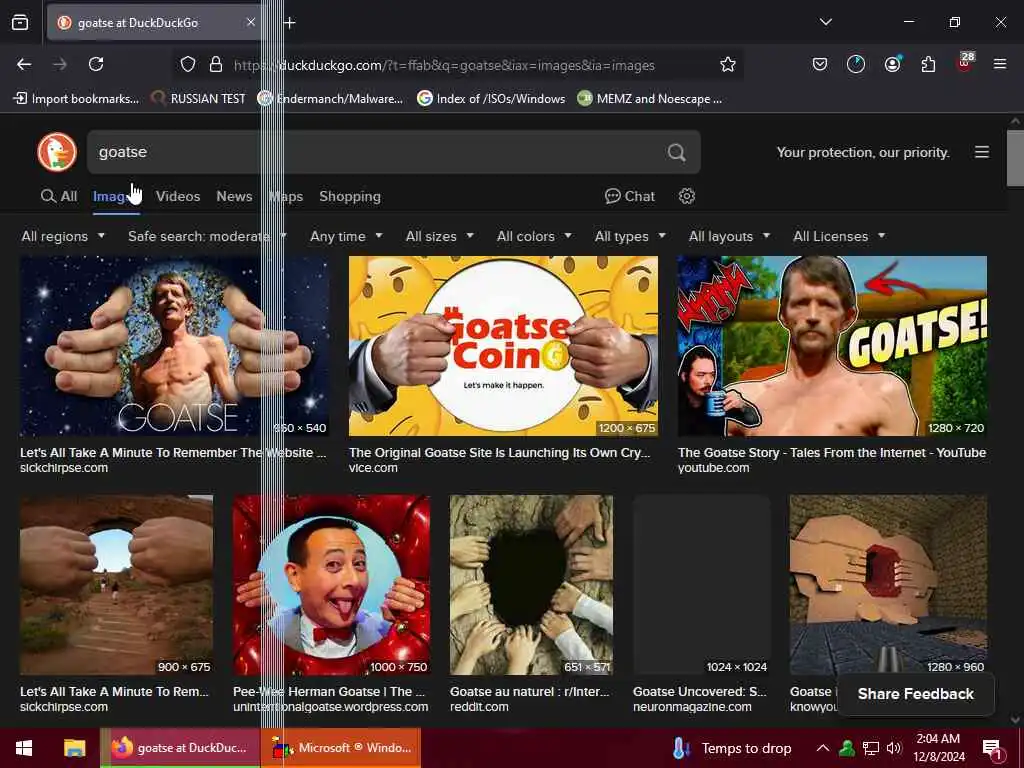The height and width of the screenshot is (768, 1024).
Task: Open the Pee-Wee Herman image thumbnail
Action: 331,584
